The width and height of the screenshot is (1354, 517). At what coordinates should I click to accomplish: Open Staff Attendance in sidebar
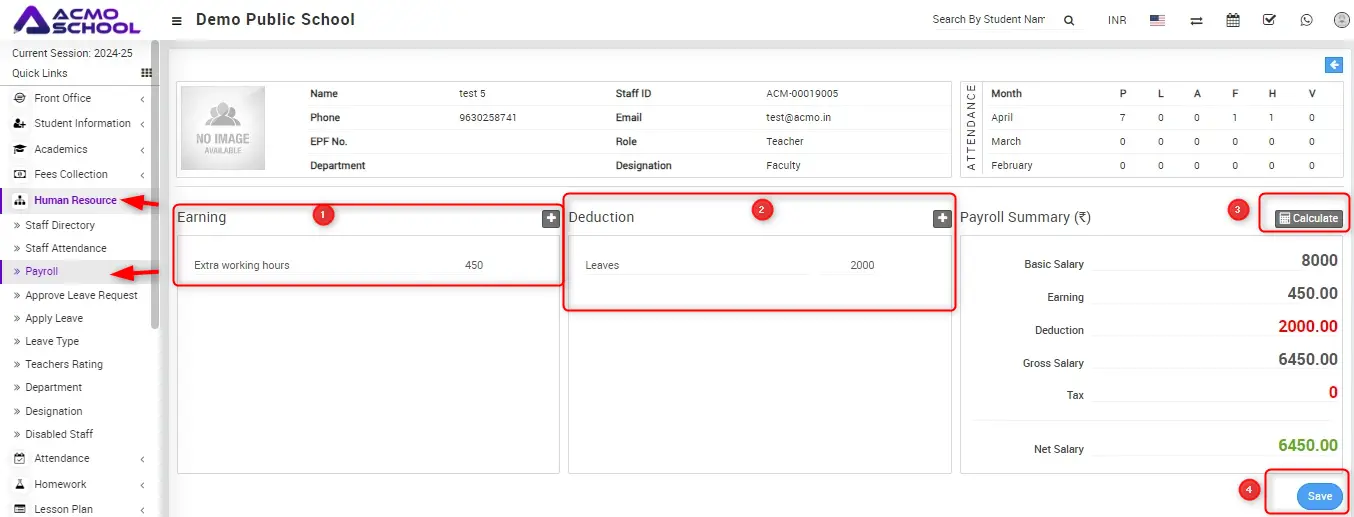66,248
